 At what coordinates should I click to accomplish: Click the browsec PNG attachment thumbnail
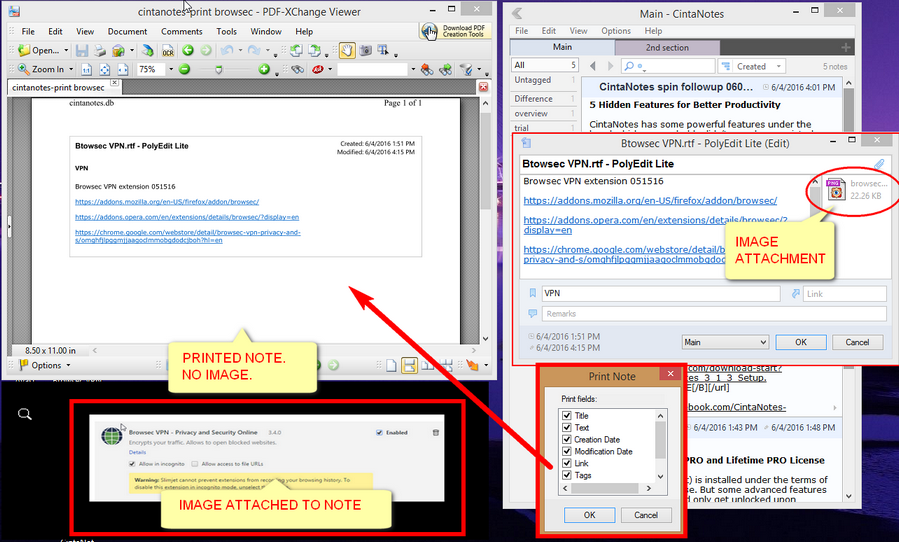(835, 189)
